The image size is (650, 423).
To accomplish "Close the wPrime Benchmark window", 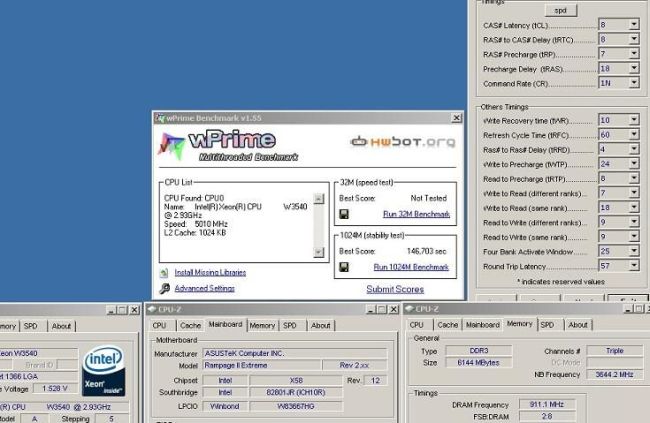I will pyautogui.click(x=456, y=118).
